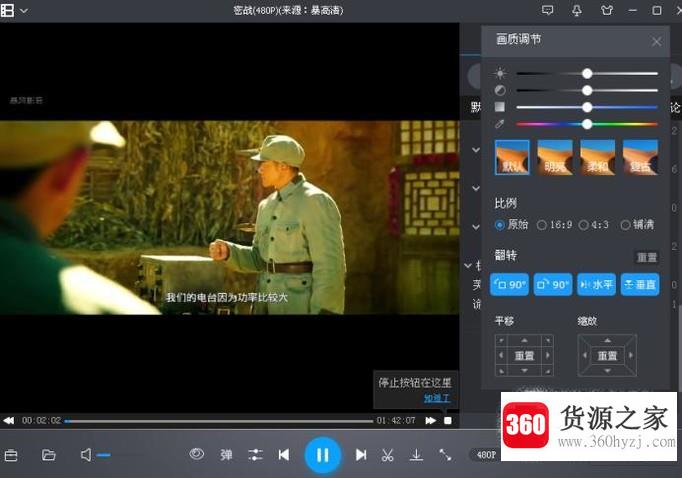This screenshot has height=478, width=682.
Task: Toggle the 弹 danmaku button
Action: [x=226, y=455]
